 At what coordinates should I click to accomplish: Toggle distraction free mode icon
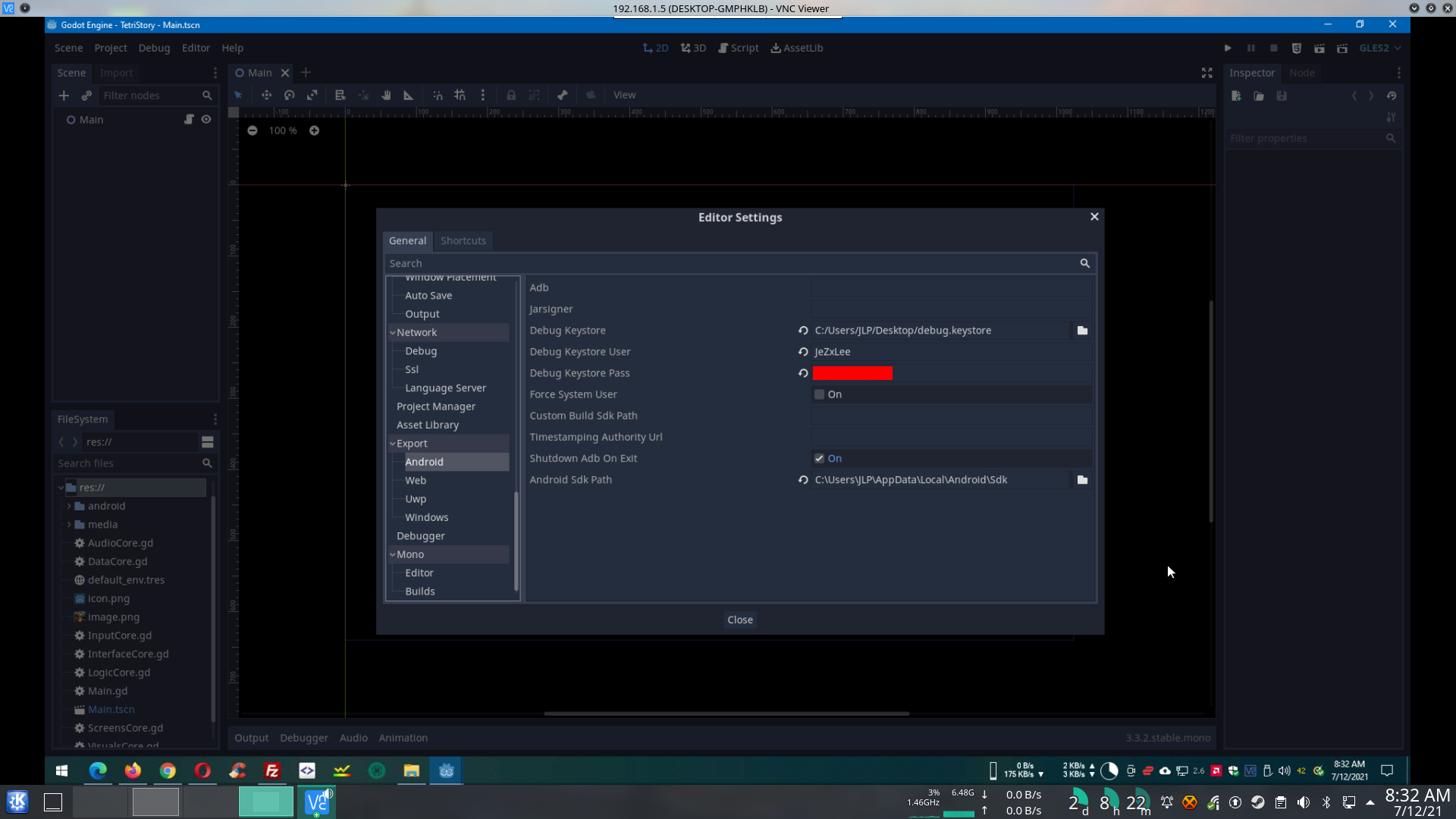[x=1207, y=73]
